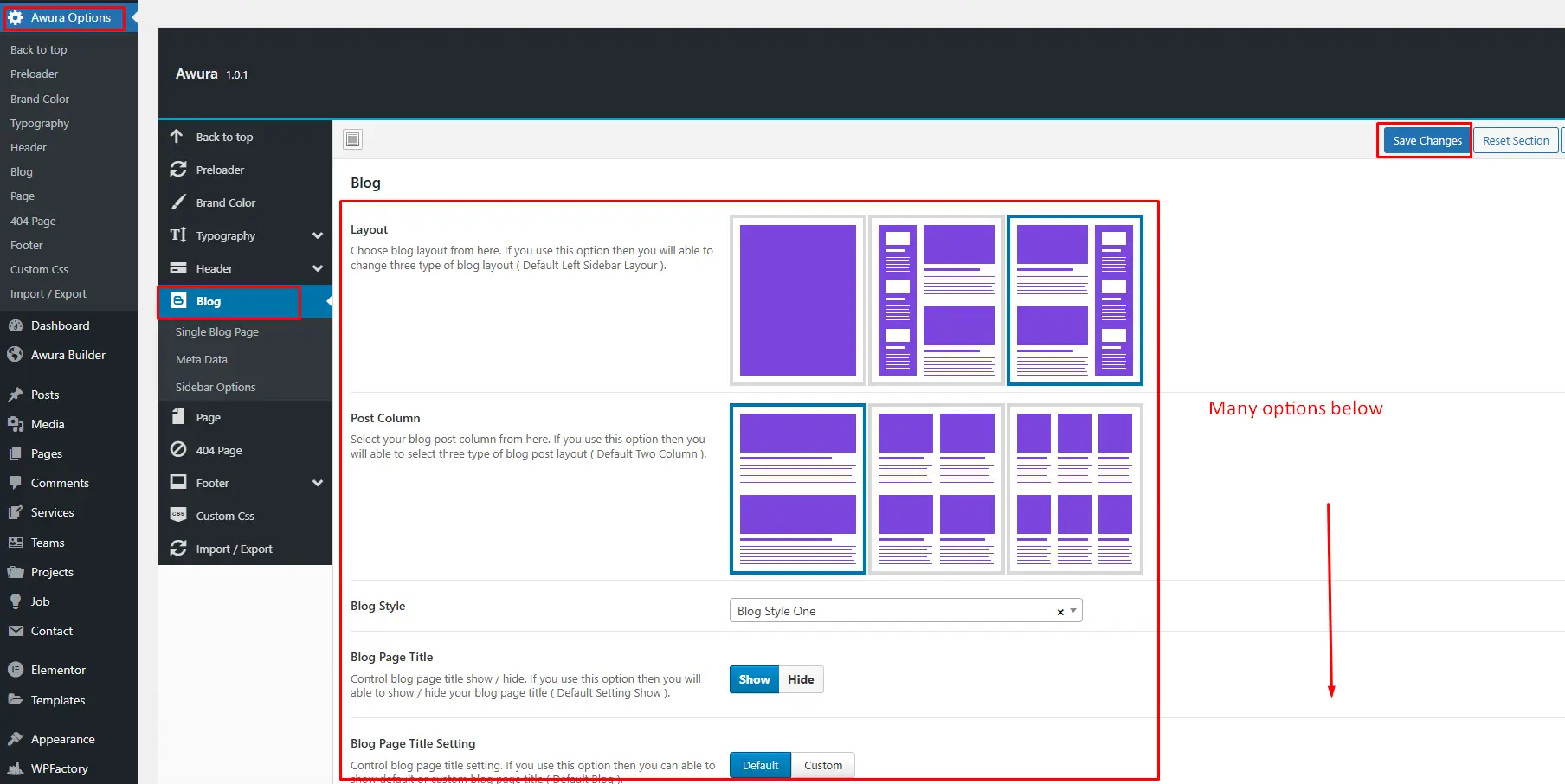This screenshot has height=784, width=1565.
Task: Click the Brand Color brush icon
Action: 178,202
